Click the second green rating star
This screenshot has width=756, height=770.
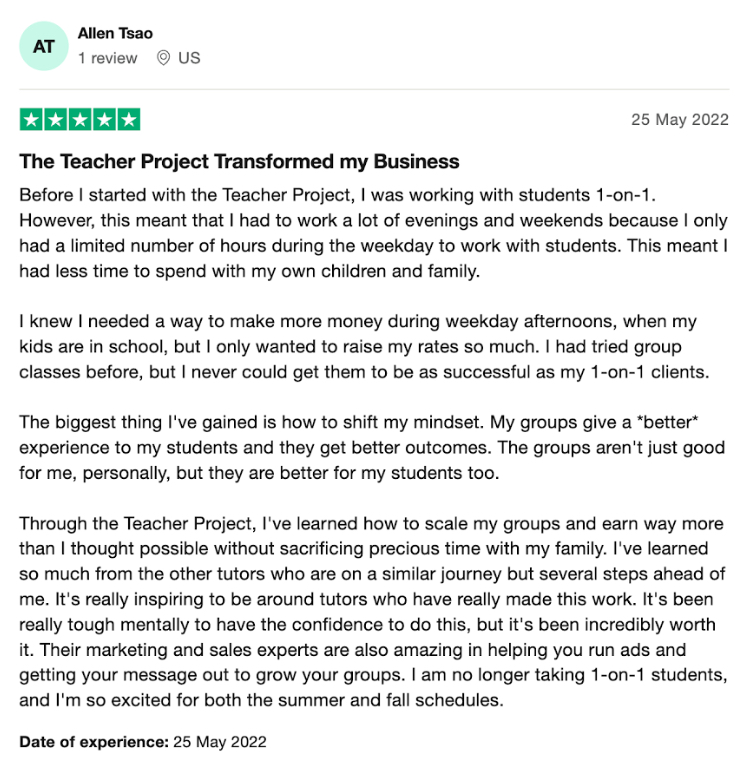(56, 120)
